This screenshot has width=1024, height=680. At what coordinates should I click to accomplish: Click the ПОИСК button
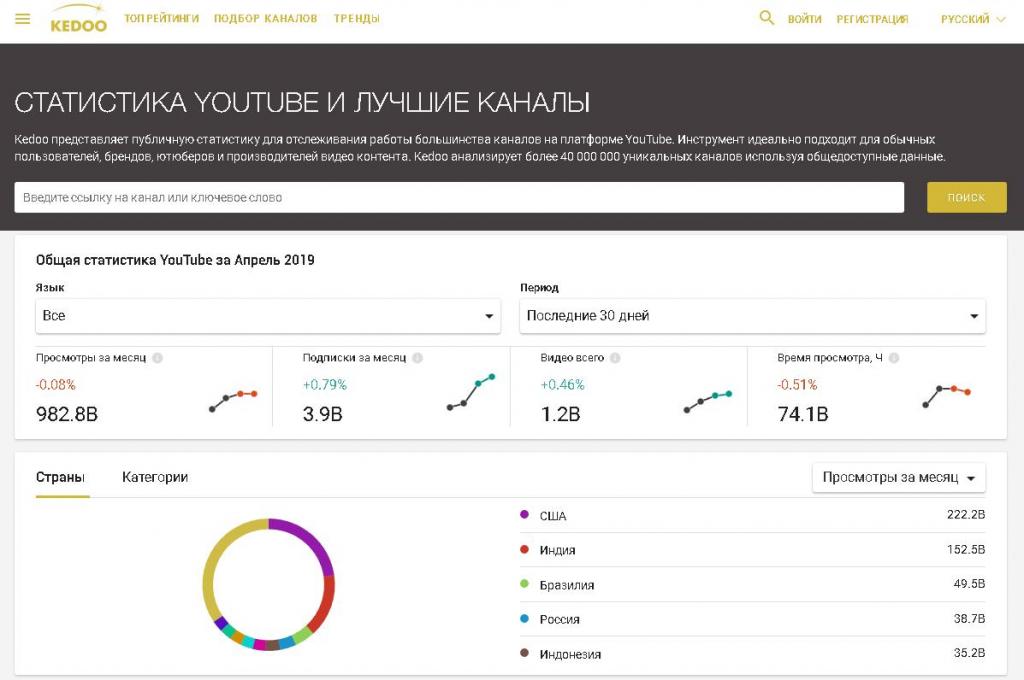pos(967,197)
